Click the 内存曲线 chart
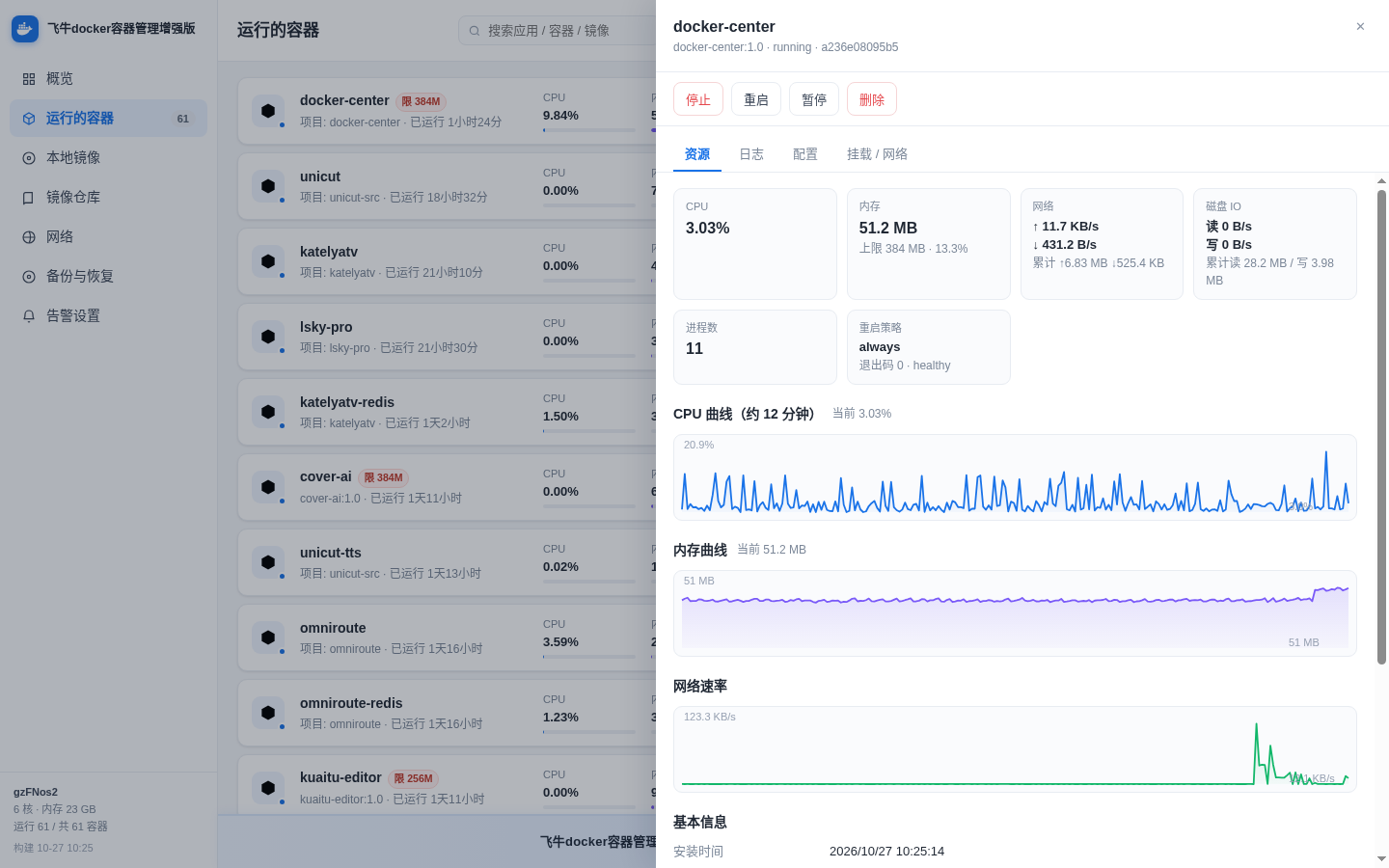 click(x=1015, y=613)
